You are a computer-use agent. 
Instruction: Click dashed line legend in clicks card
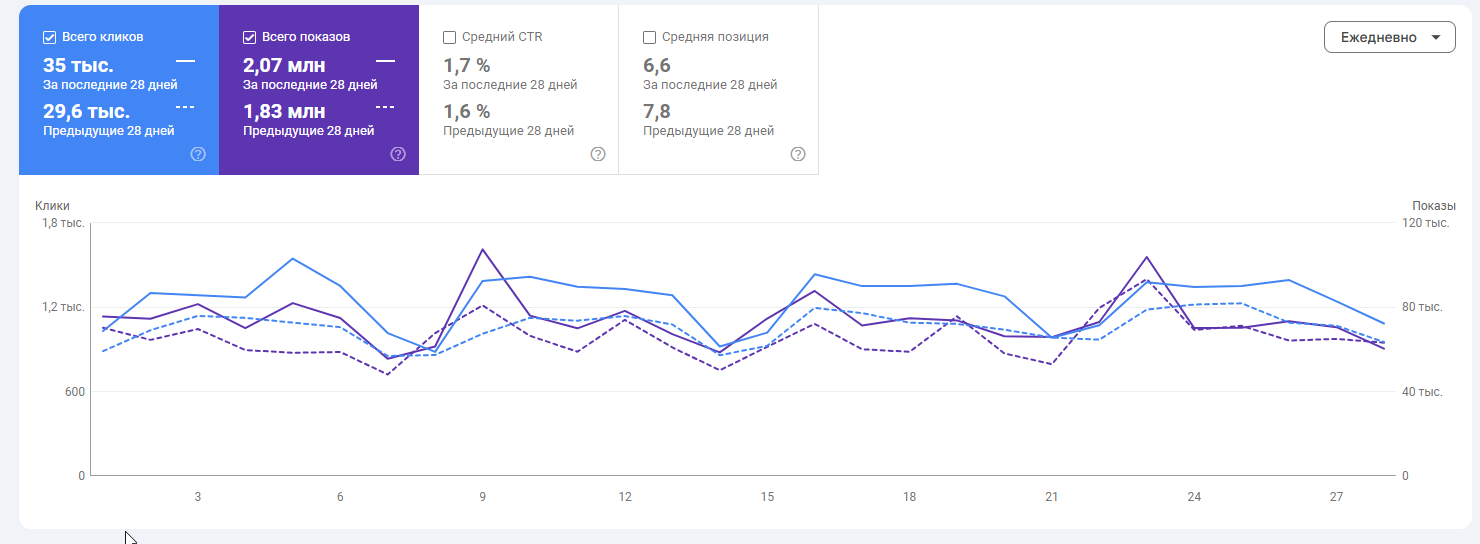[x=185, y=105]
